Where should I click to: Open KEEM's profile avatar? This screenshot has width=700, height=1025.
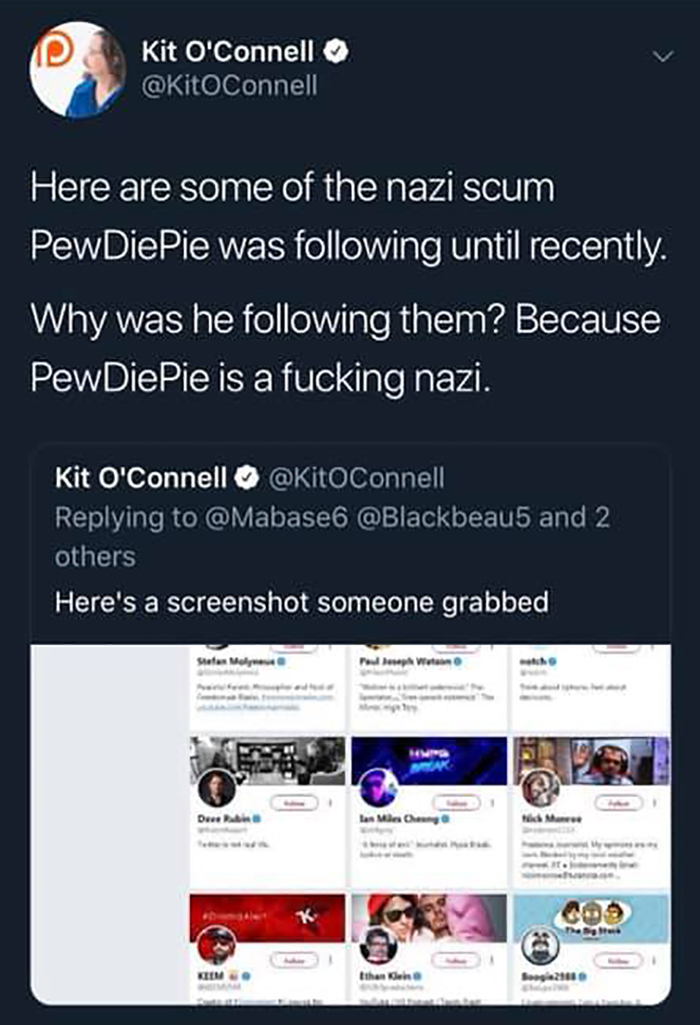[216, 946]
